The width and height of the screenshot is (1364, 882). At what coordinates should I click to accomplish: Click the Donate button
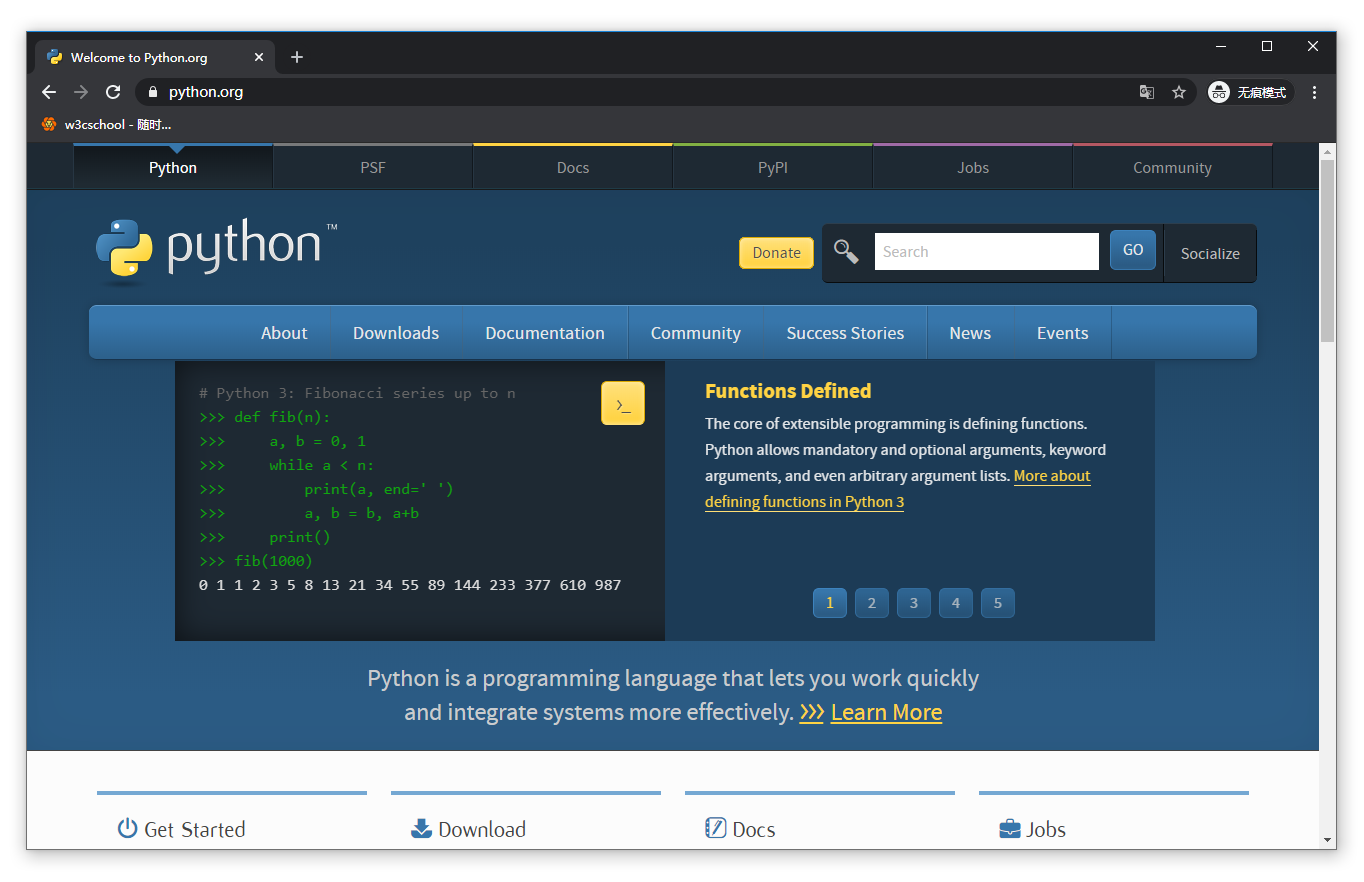776,252
